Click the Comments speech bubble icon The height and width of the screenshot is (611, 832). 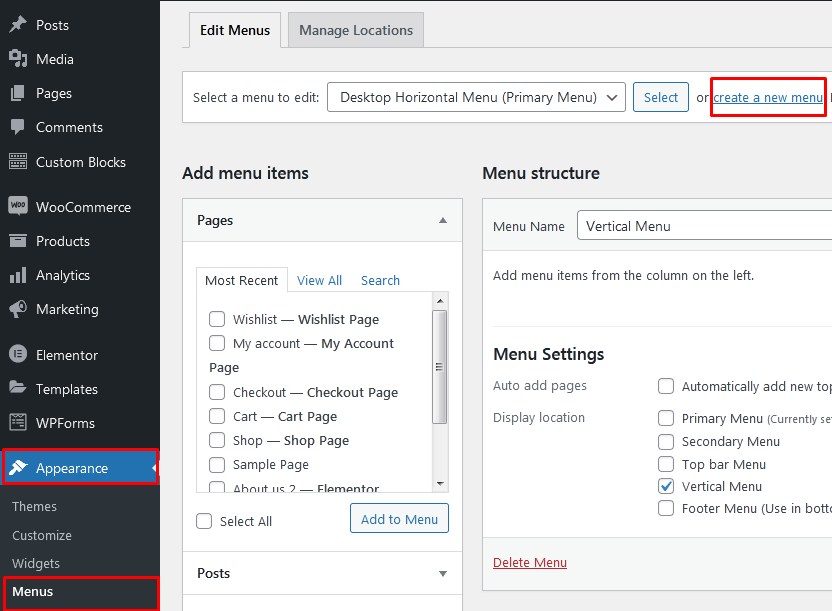18,127
